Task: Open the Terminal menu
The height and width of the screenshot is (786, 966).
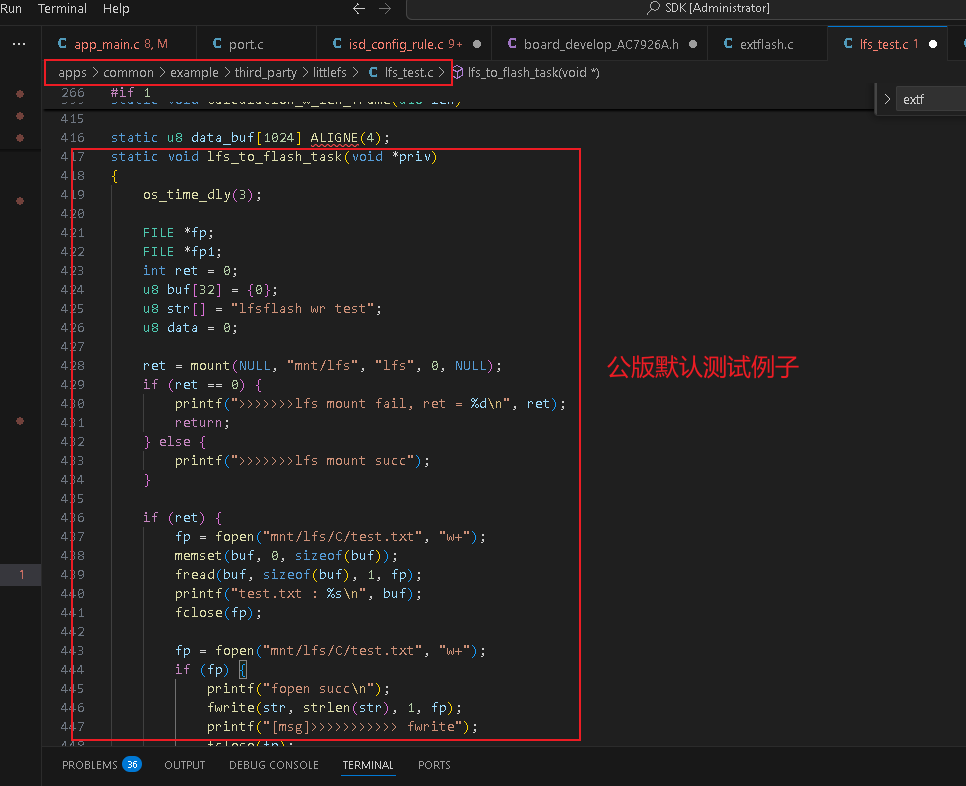Action: click(62, 9)
